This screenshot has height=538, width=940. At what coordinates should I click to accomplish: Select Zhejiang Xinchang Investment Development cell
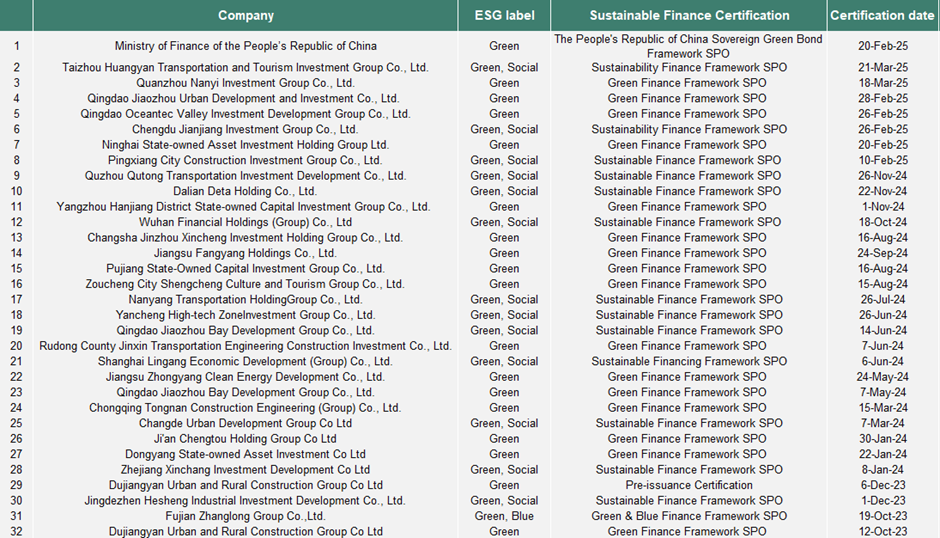pos(246,470)
